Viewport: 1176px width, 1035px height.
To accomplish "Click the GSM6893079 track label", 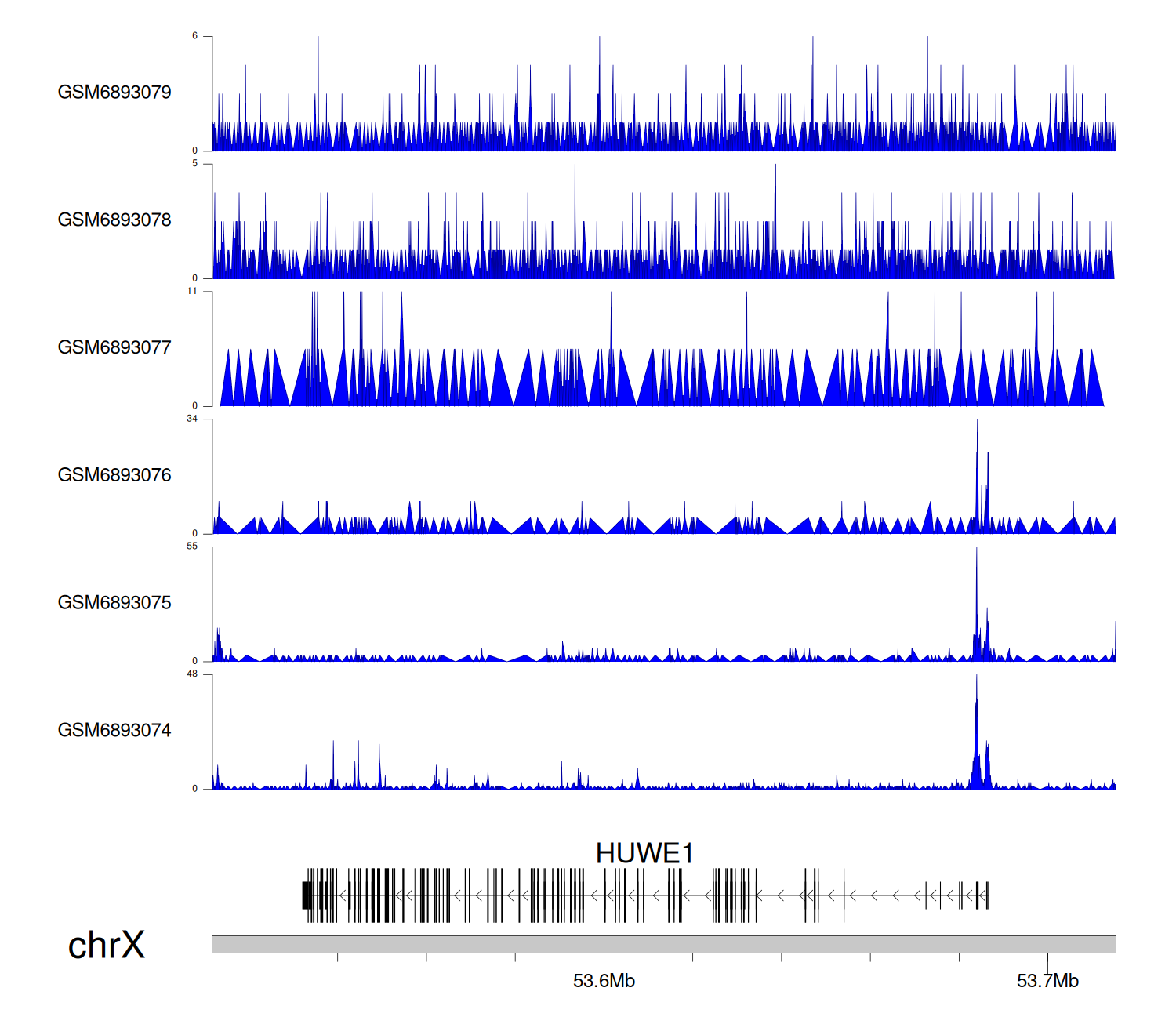I will (114, 93).
